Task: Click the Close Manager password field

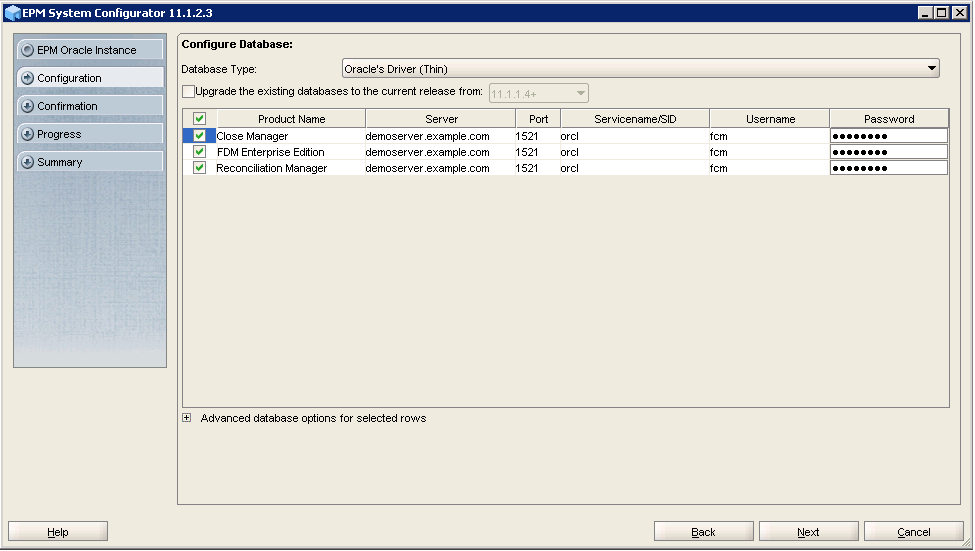Action: pyautogui.click(x=888, y=136)
